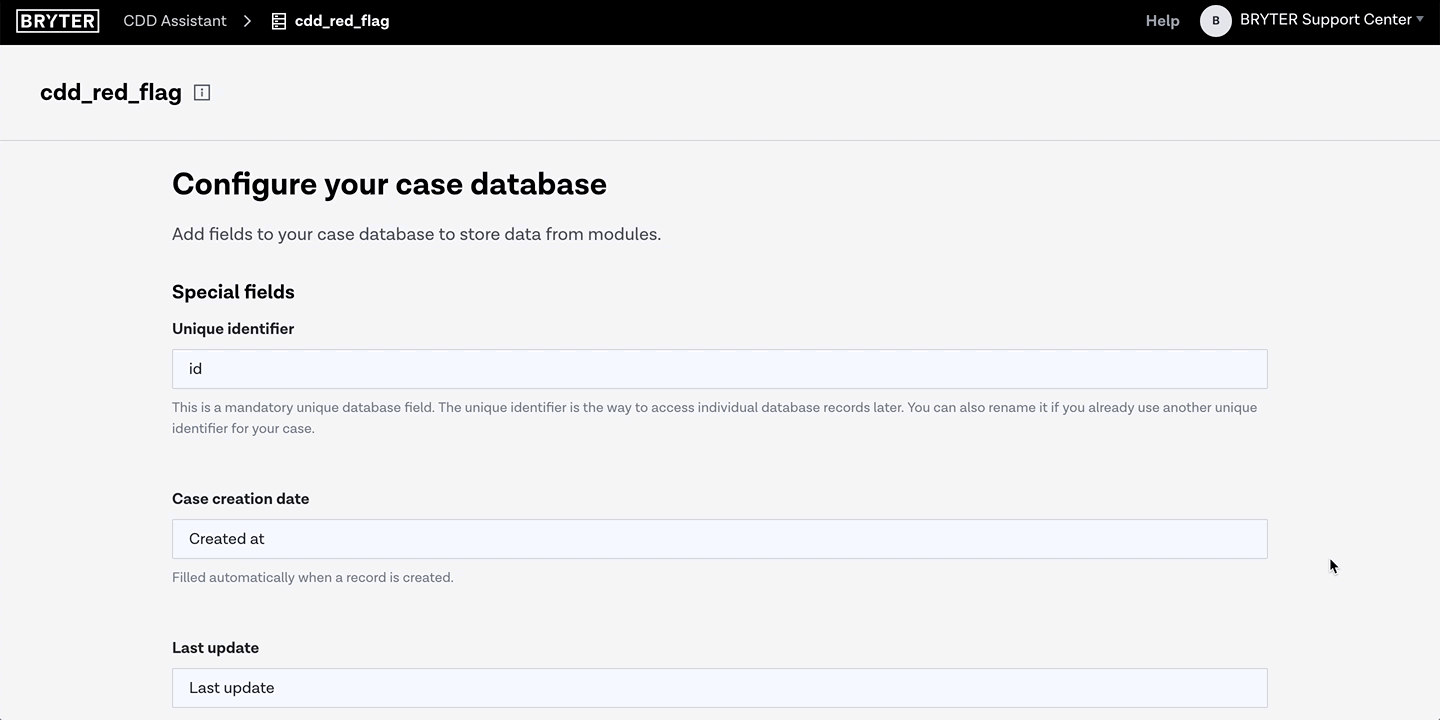Click the BRYTER logo
Image resolution: width=1440 pixels, height=720 pixels.
[58, 21]
